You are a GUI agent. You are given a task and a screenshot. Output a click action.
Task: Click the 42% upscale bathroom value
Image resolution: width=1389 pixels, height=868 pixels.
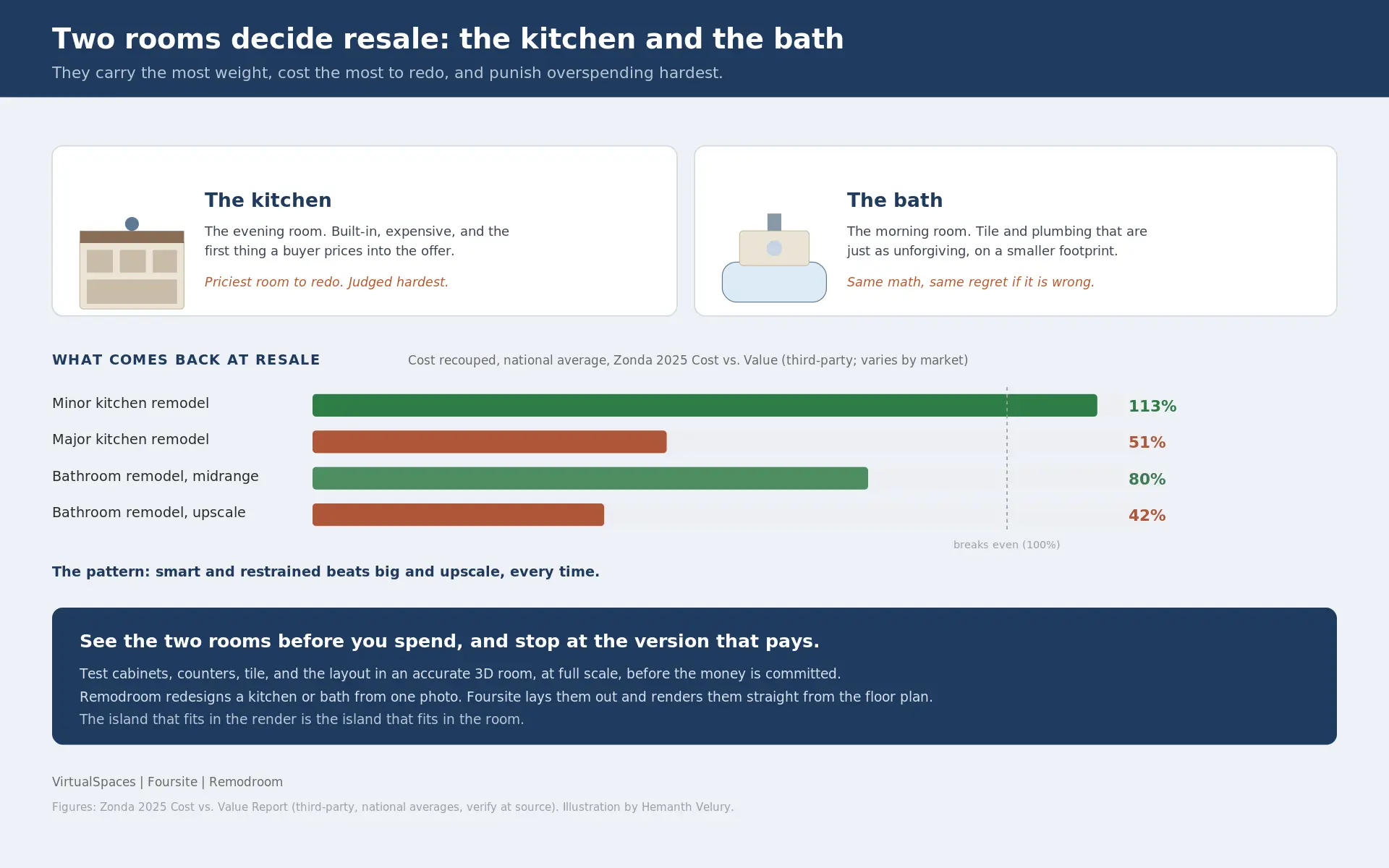1147,516
